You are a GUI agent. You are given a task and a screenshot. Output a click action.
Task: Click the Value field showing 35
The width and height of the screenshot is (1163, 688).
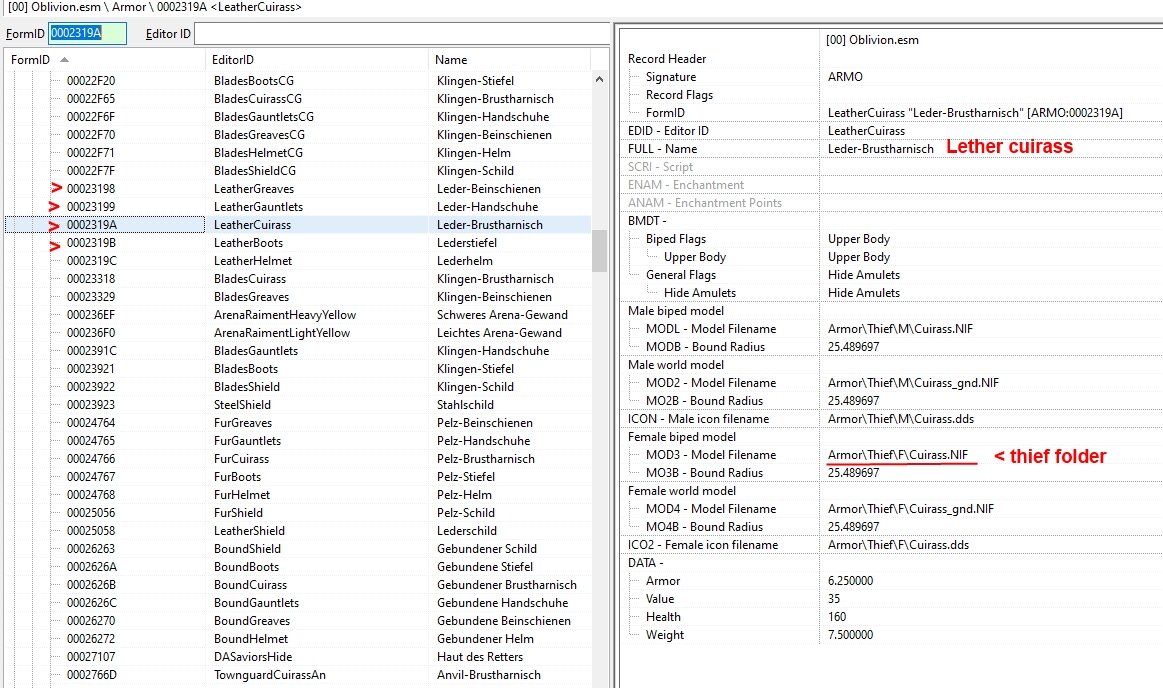tap(834, 599)
